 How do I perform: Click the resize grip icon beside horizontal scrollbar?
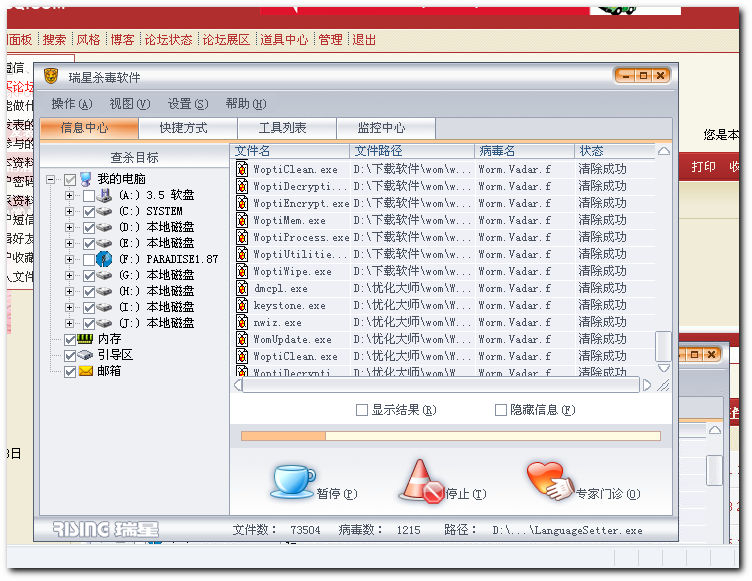[x=663, y=385]
